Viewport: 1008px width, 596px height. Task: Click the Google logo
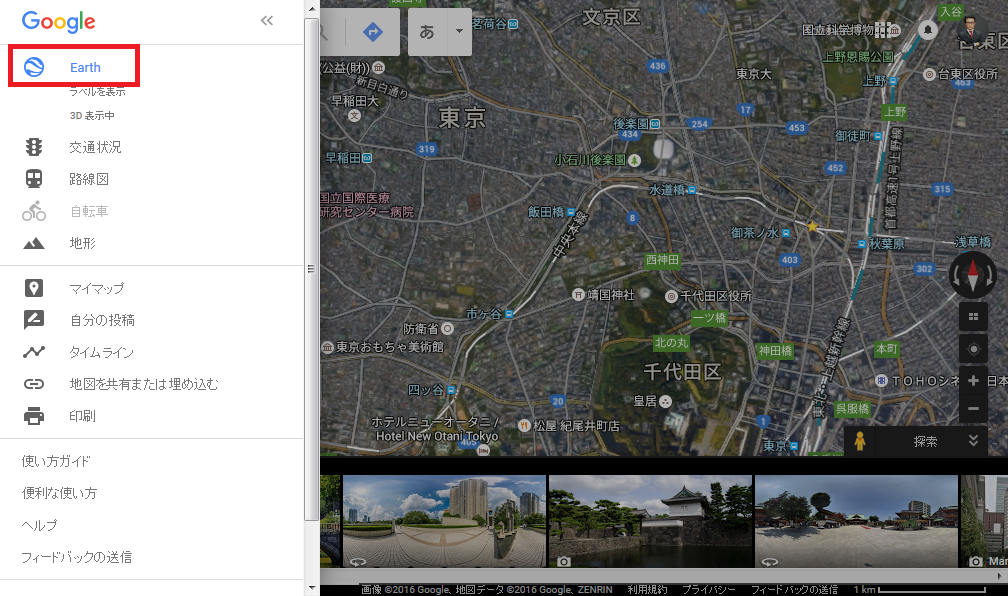point(58,22)
